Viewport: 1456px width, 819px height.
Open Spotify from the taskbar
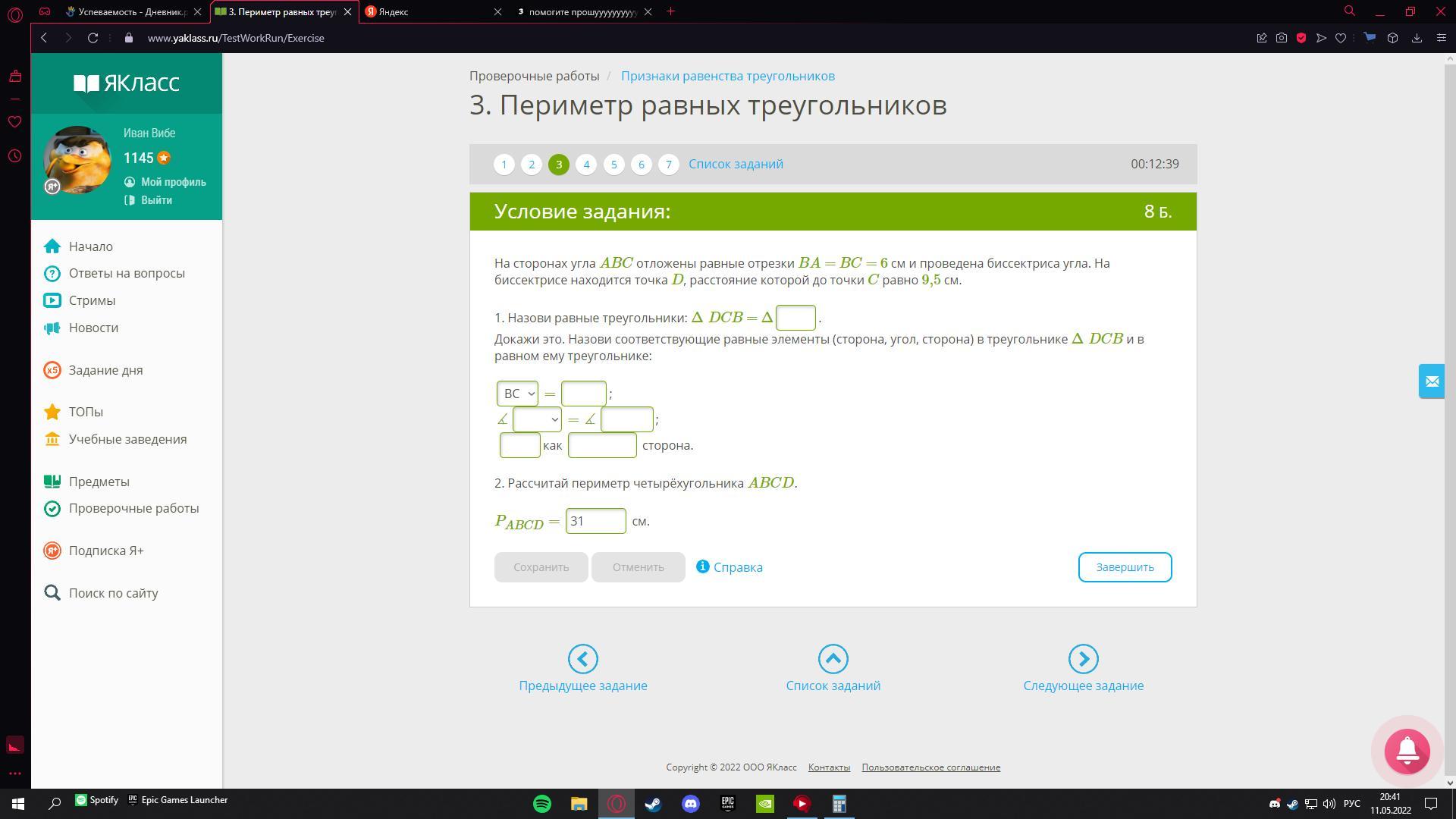coord(542,804)
